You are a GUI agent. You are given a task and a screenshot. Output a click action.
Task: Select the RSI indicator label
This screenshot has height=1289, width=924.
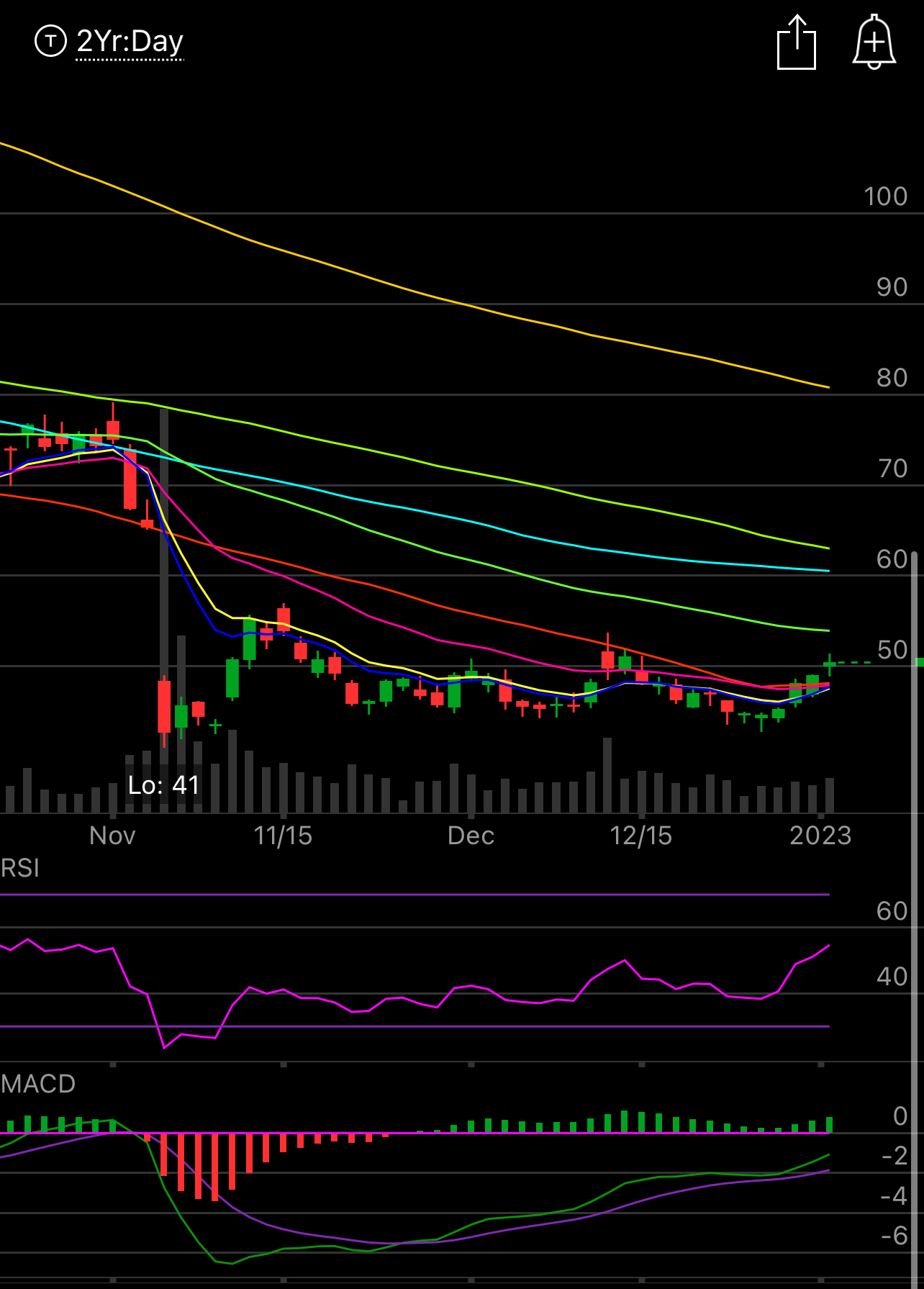coord(20,868)
